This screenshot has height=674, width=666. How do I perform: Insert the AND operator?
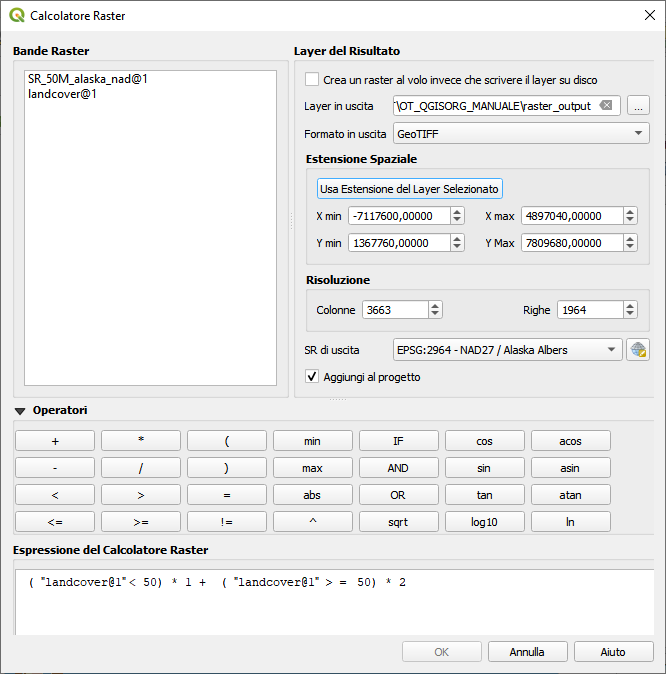(x=399, y=468)
